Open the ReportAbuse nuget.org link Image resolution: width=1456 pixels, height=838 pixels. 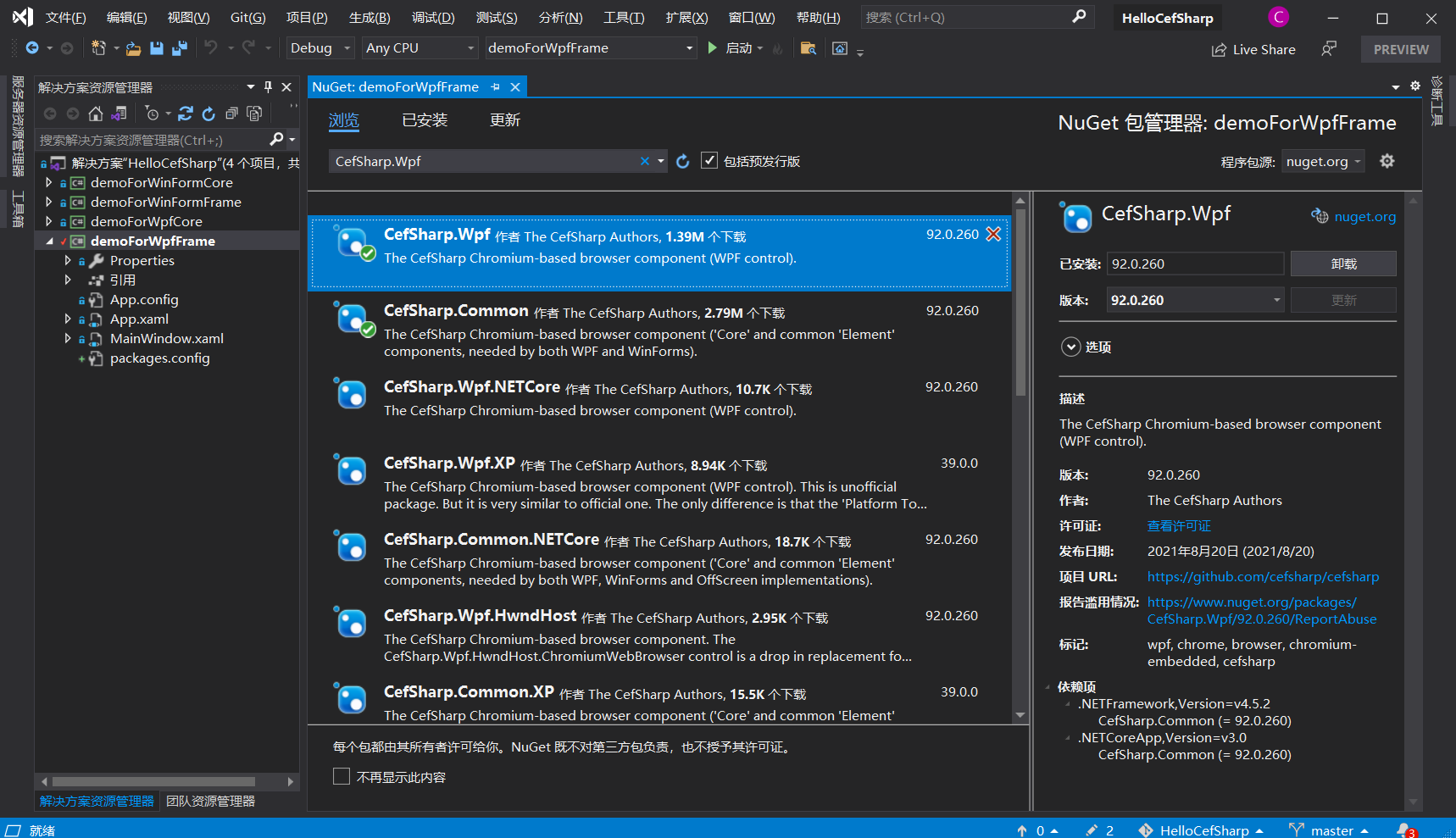(x=1262, y=610)
